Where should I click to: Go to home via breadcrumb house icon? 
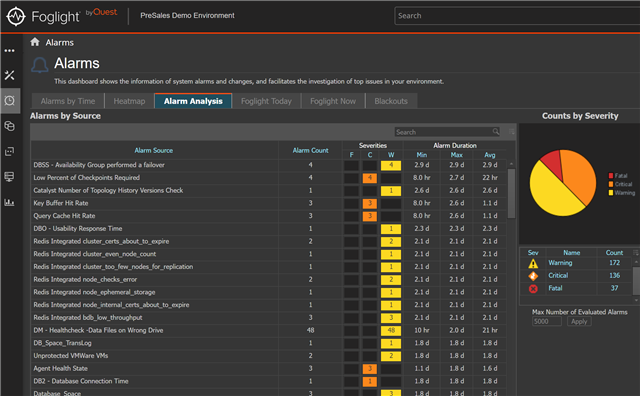point(35,42)
